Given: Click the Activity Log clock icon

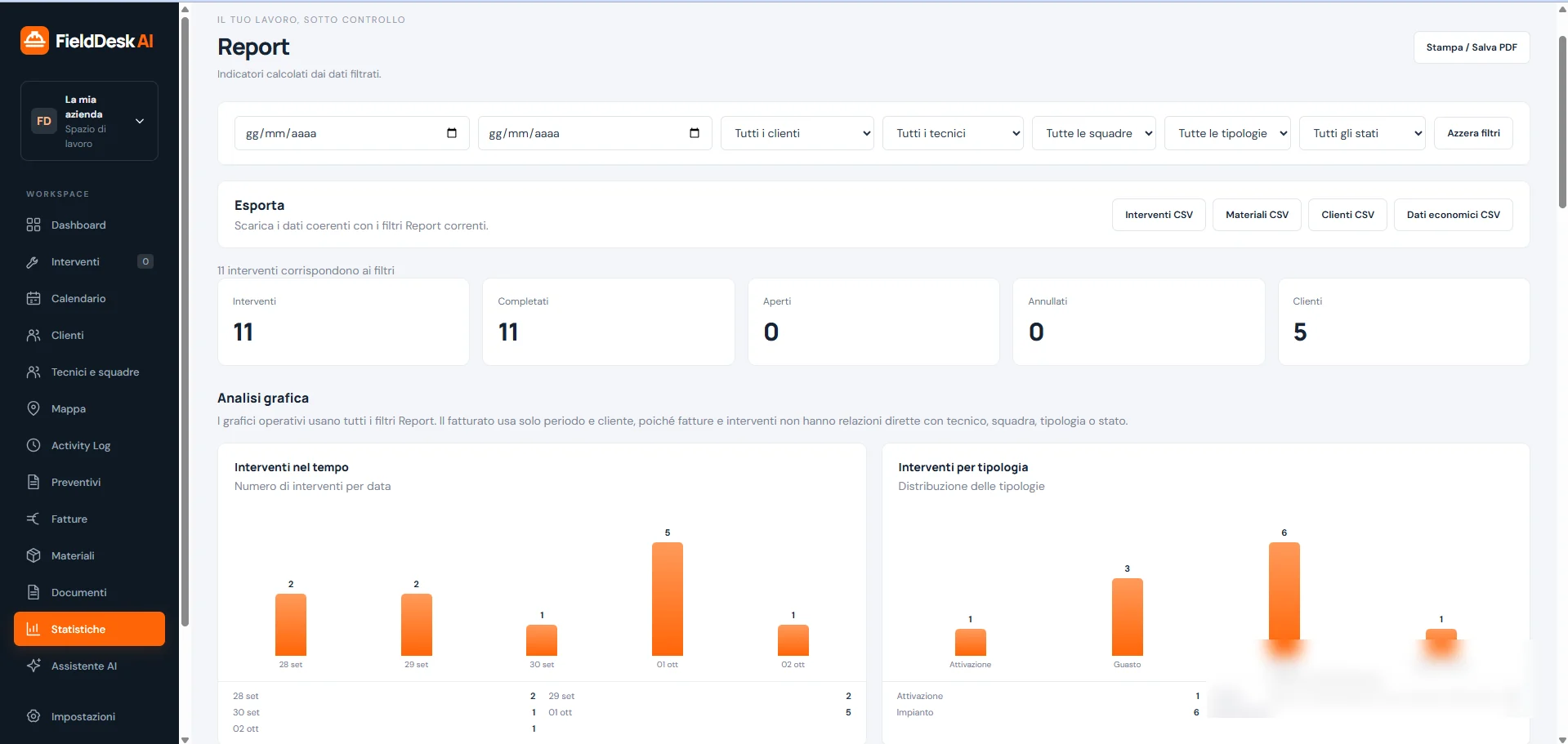Looking at the screenshot, I should pyautogui.click(x=34, y=445).
